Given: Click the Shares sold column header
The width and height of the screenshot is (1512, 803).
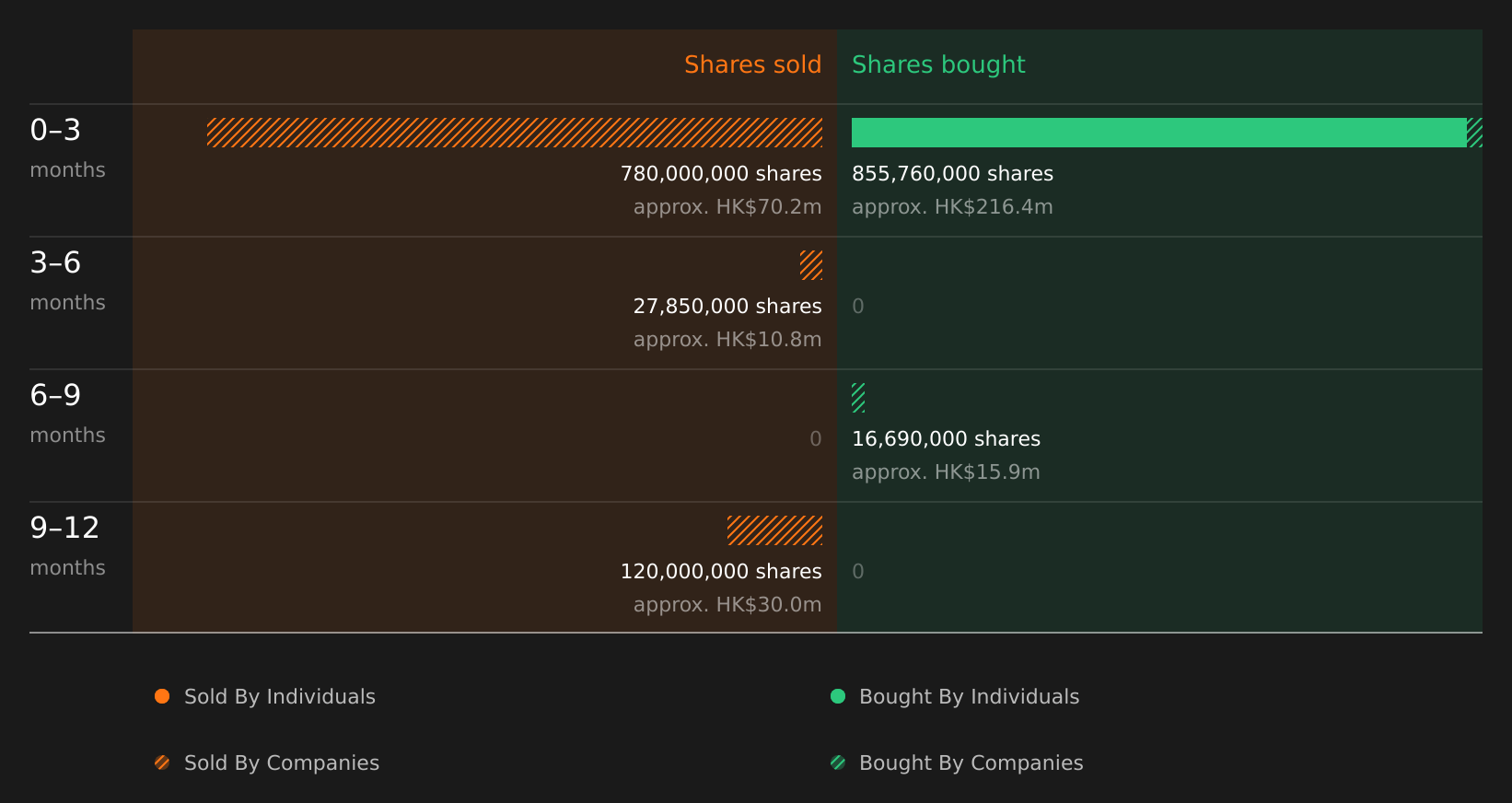Looking at the screenshot, I should pos(752,64).
